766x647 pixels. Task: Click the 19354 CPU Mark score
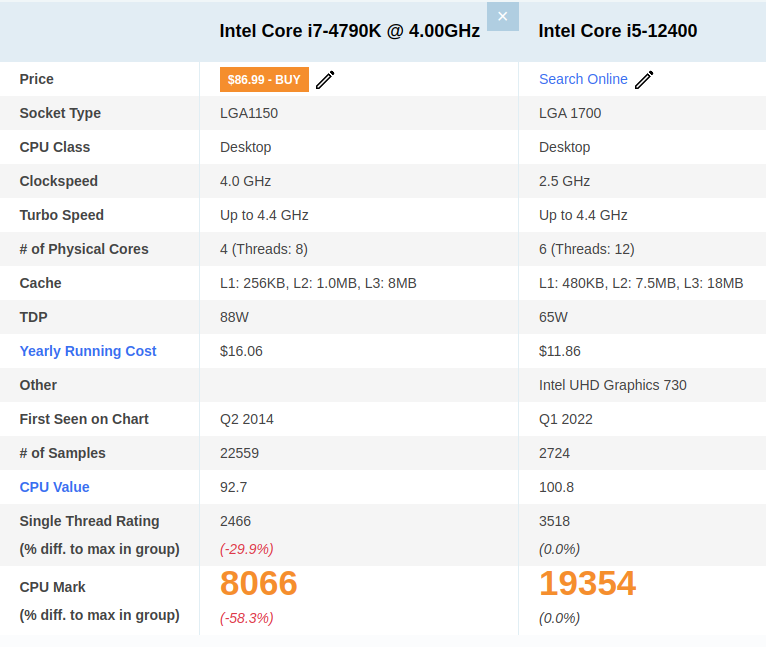pyautogui.click(x=587, y=583)
